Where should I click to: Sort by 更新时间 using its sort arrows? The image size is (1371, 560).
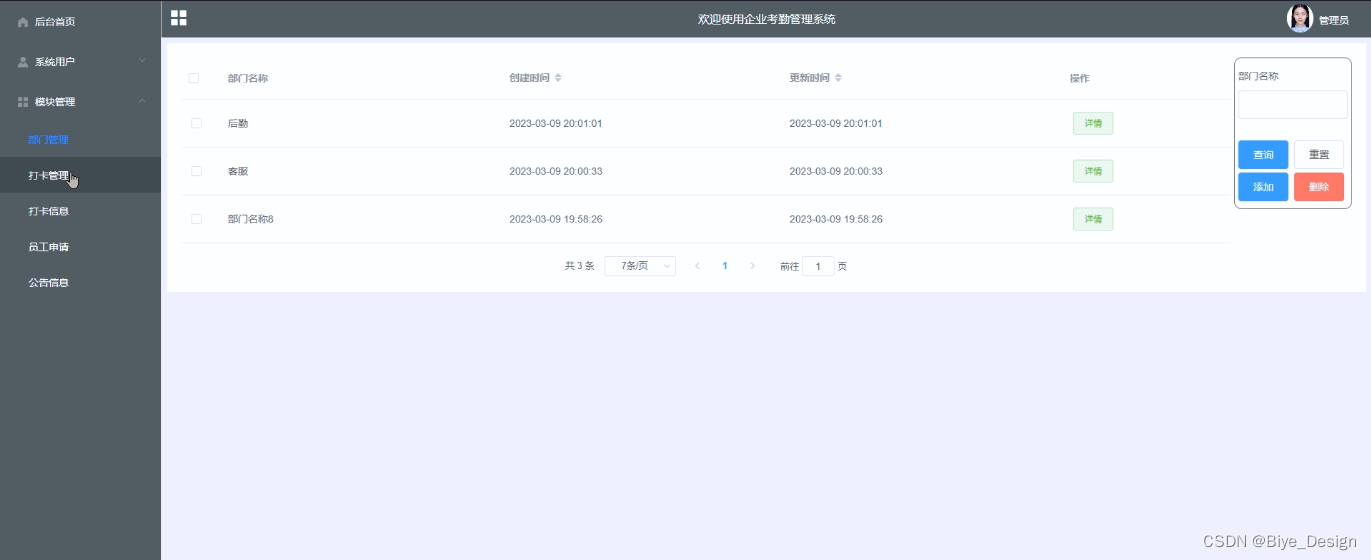(839, 78)
